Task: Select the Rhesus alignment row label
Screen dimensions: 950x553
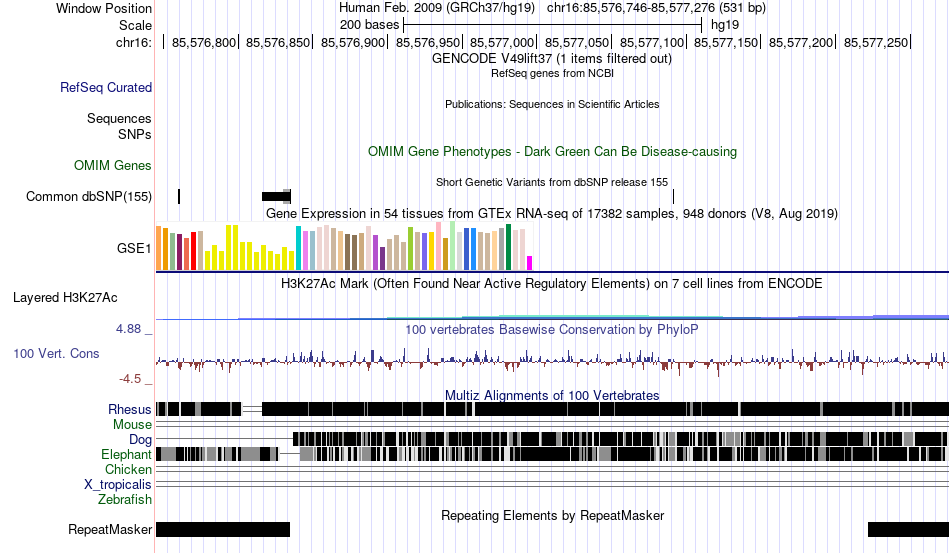Action: (x=130, y=409)
